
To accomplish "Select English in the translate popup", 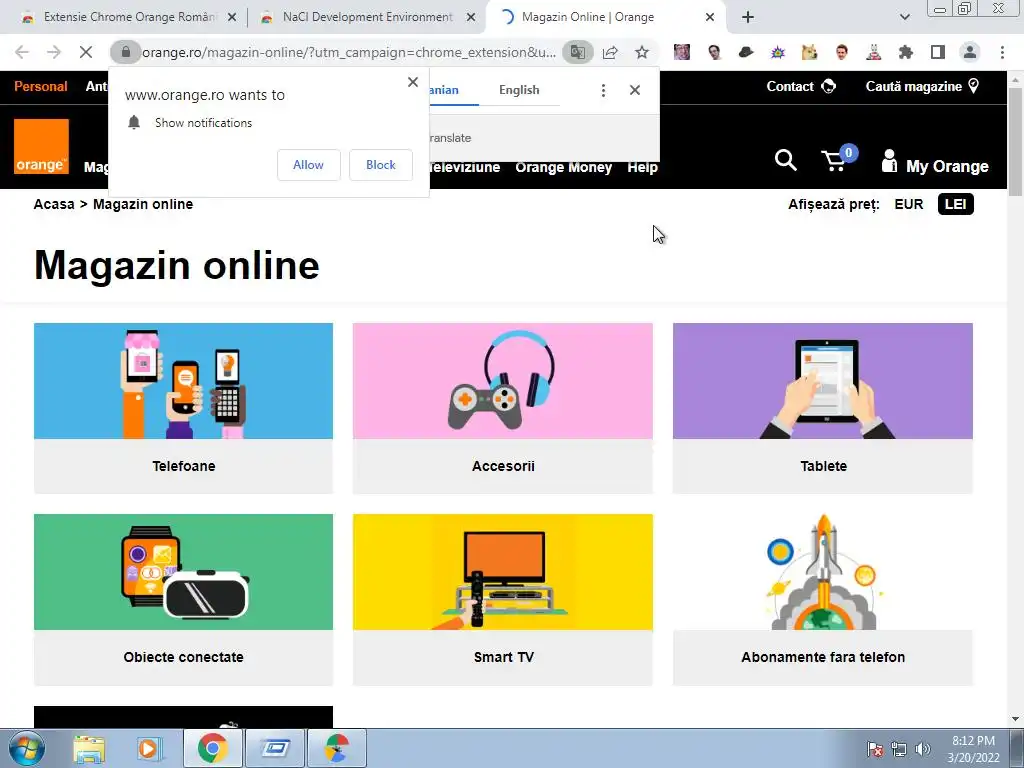I will tap(519, 90).
